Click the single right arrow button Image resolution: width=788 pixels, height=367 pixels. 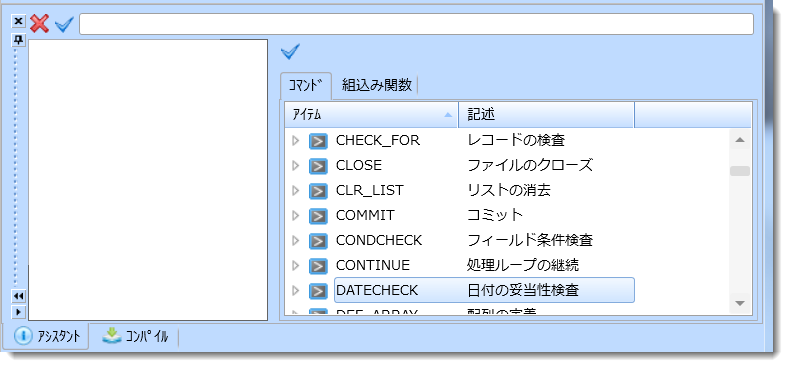pos(19,312)
